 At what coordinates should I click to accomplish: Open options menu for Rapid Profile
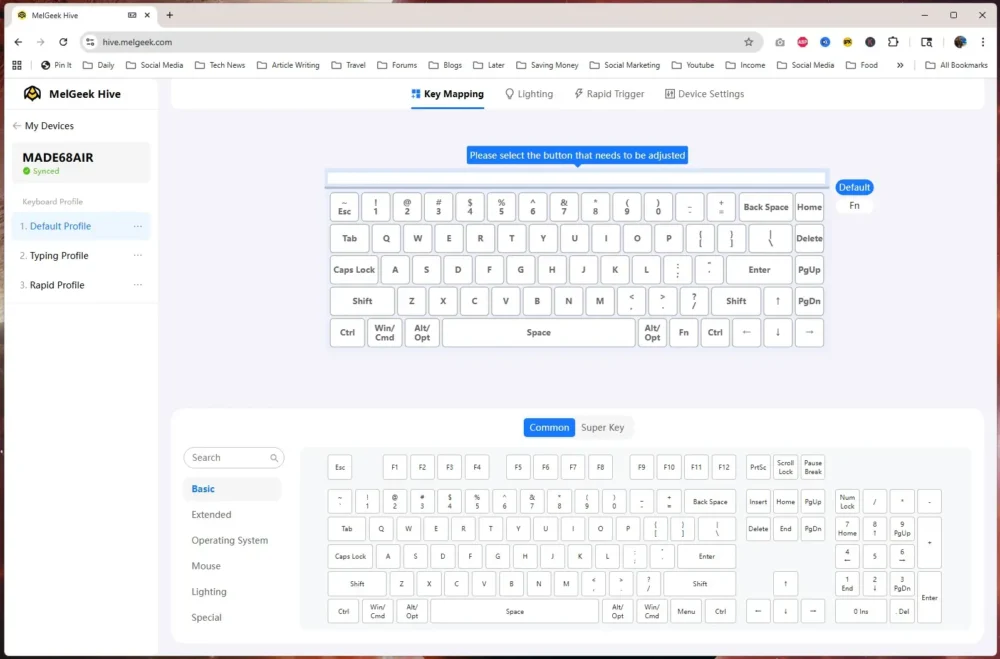click(138, 285)
